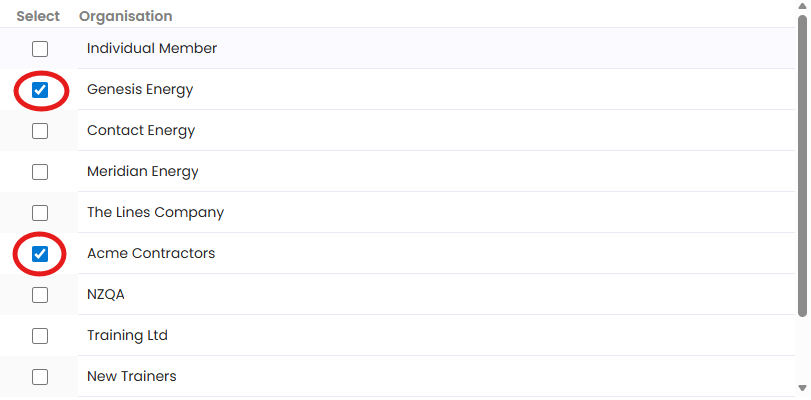
Task: Click the scrollbar down arrow
Action: (x=803, y=387)
